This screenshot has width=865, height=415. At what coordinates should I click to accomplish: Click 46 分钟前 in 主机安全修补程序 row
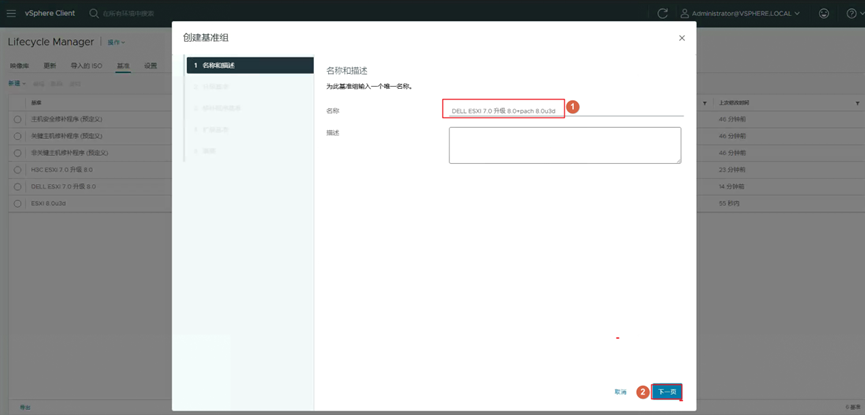point(731,119)
